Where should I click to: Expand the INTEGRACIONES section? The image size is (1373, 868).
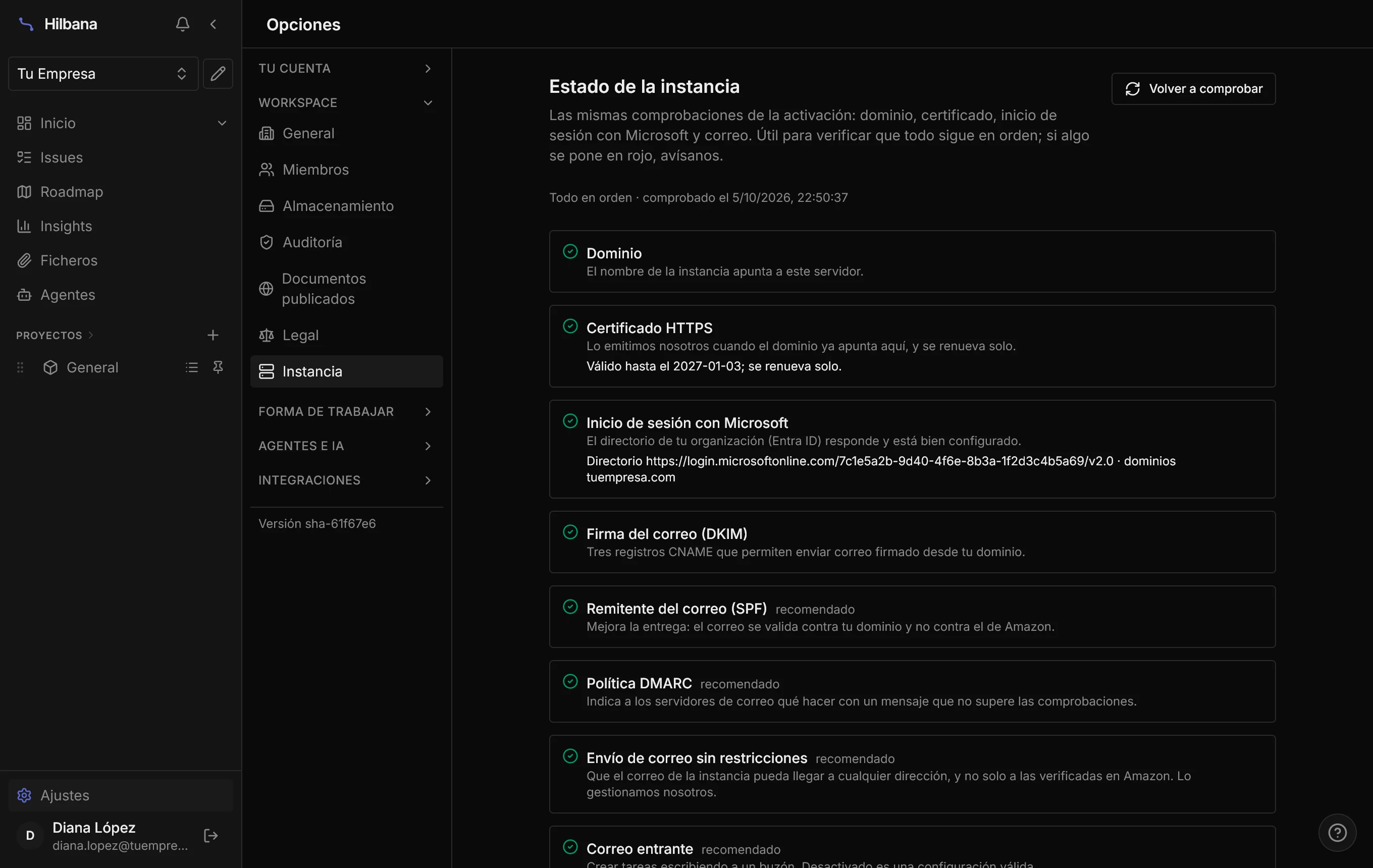pos(346,480)
